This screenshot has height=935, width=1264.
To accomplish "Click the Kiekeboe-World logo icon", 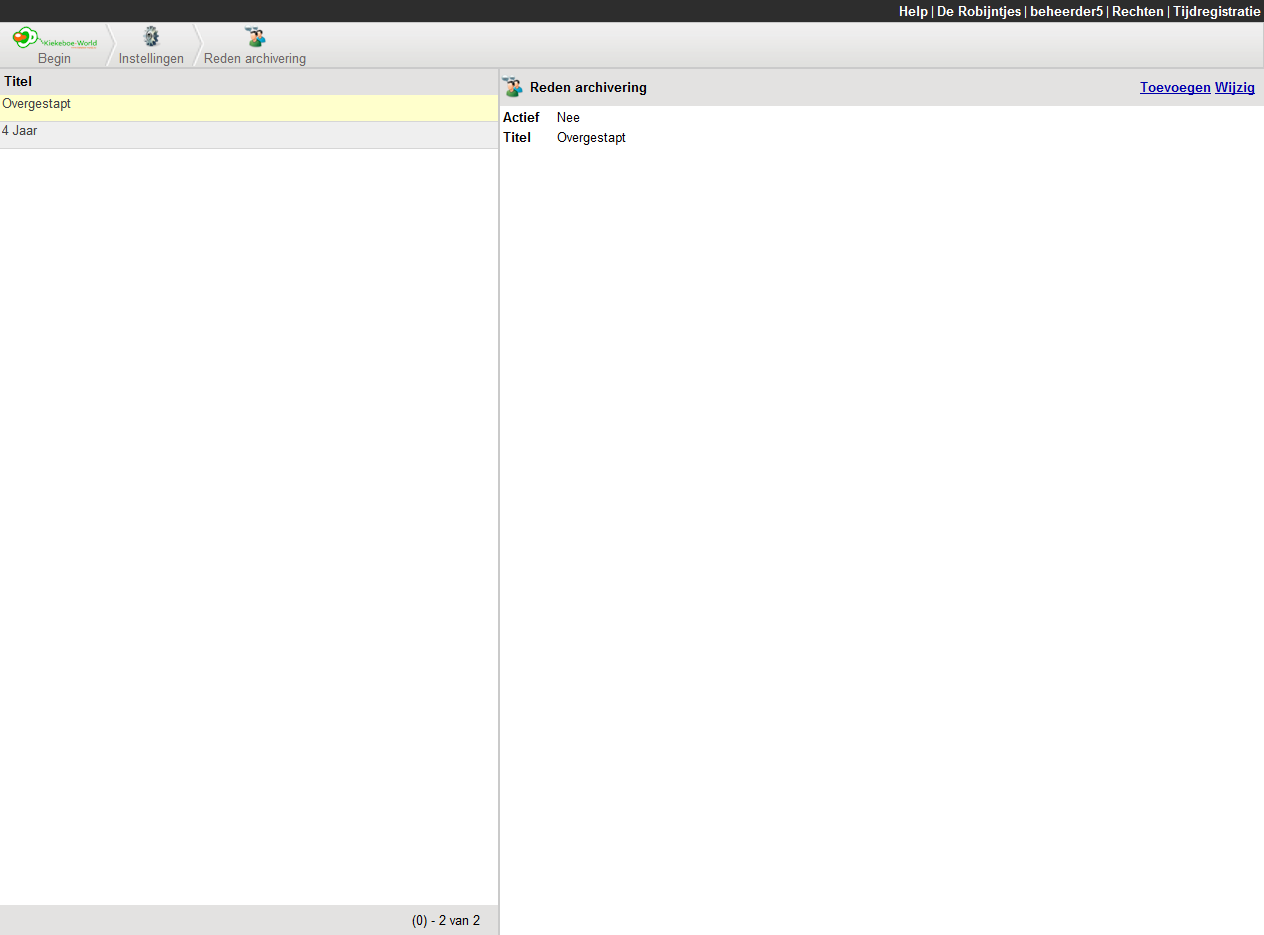I will point(54,38).
